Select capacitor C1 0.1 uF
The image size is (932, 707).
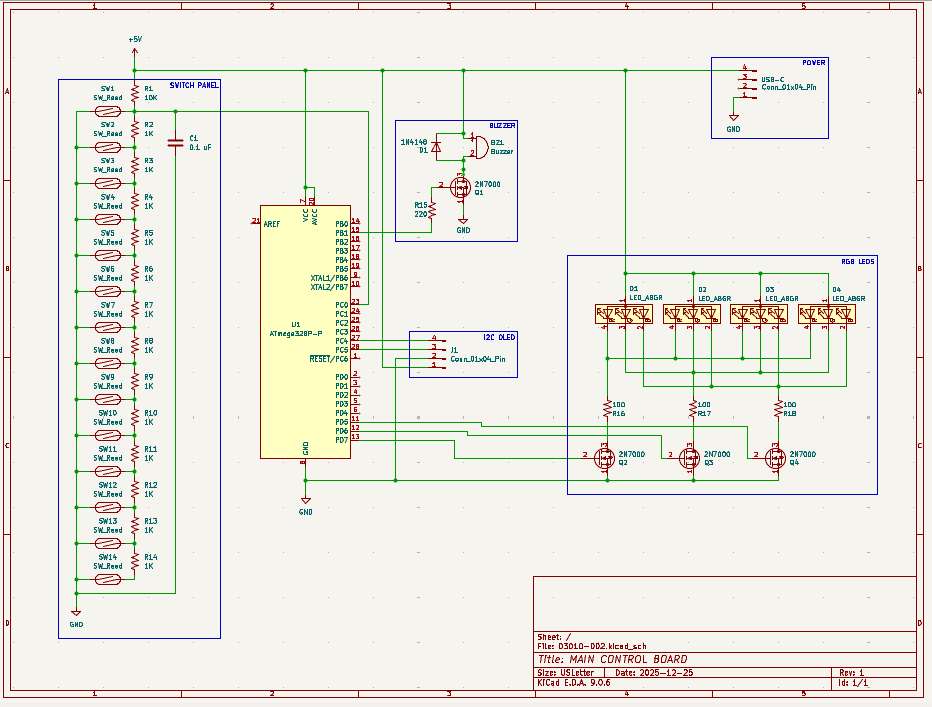point(176,141)
